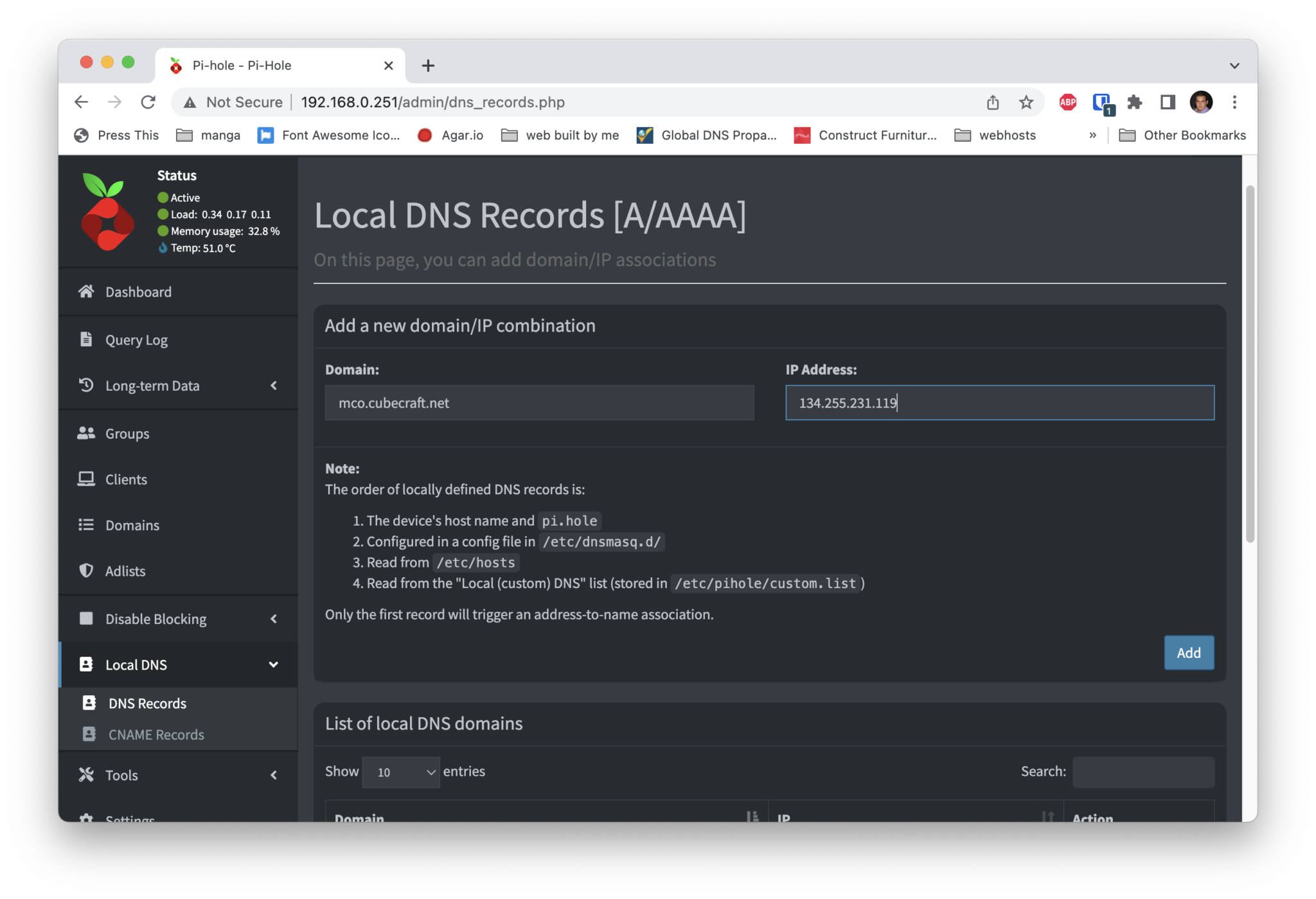
Task: Open CNAME Records submenu item
Action: [156, 734]
